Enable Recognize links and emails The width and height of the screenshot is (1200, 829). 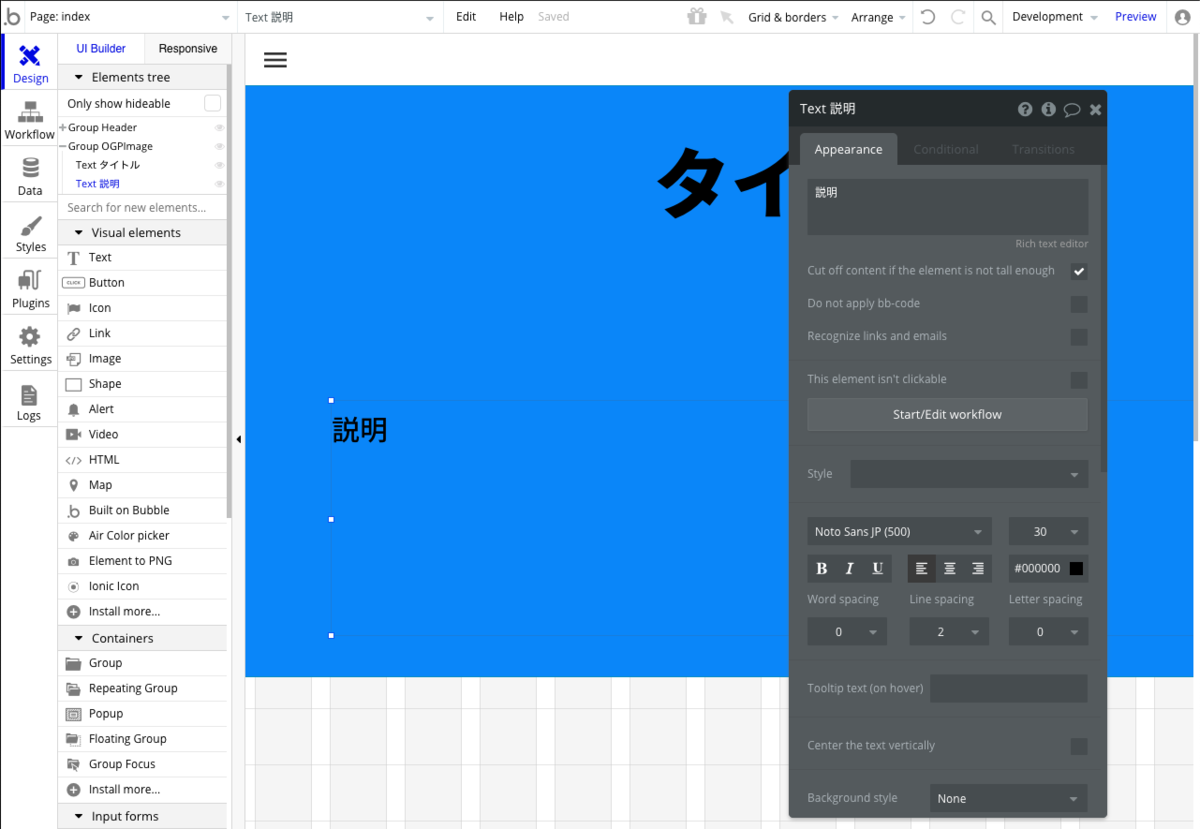pyautogui.click(x=1079, y=337)
